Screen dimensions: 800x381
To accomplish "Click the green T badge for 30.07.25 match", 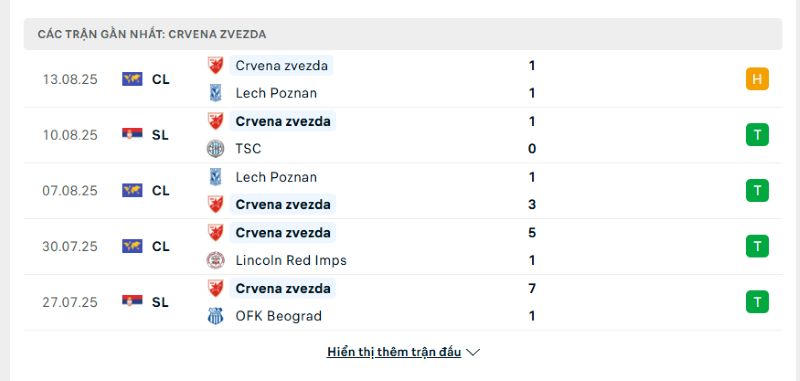I will pos(757,246).
